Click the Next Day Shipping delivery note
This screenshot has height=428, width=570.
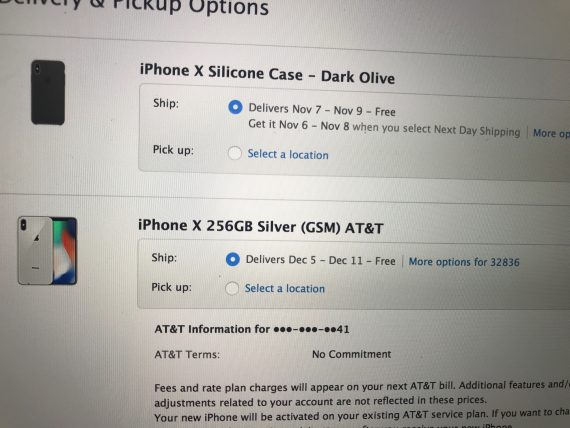(x=384, y=128)
